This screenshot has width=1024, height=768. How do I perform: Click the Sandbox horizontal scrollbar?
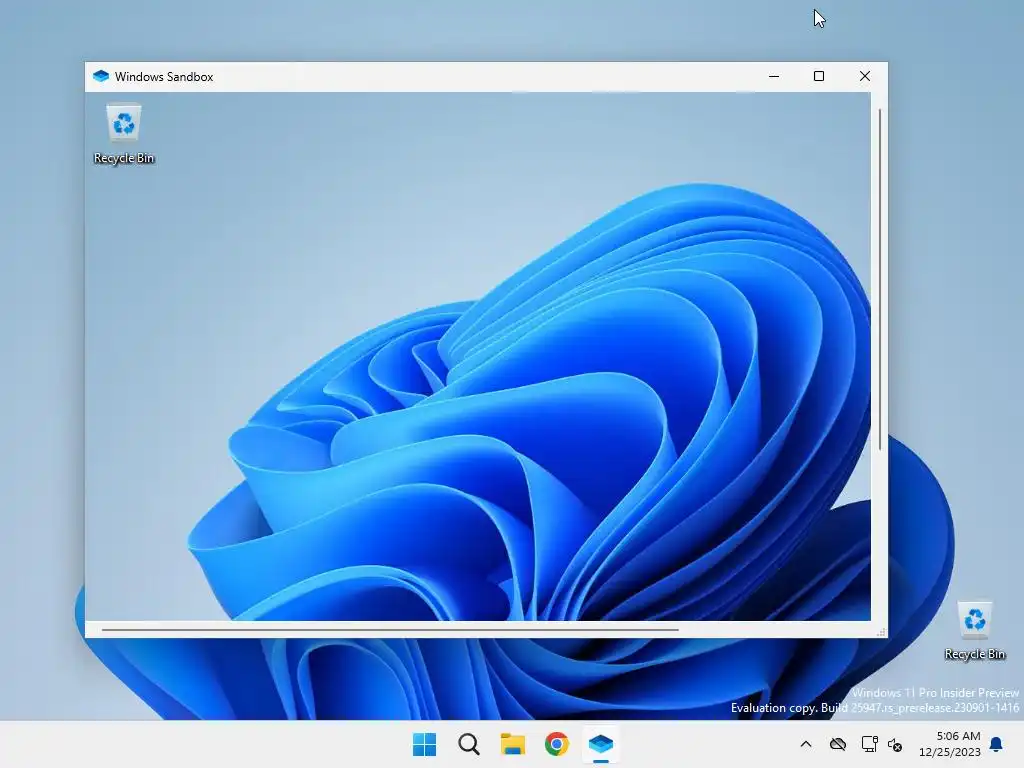point(390,630)
